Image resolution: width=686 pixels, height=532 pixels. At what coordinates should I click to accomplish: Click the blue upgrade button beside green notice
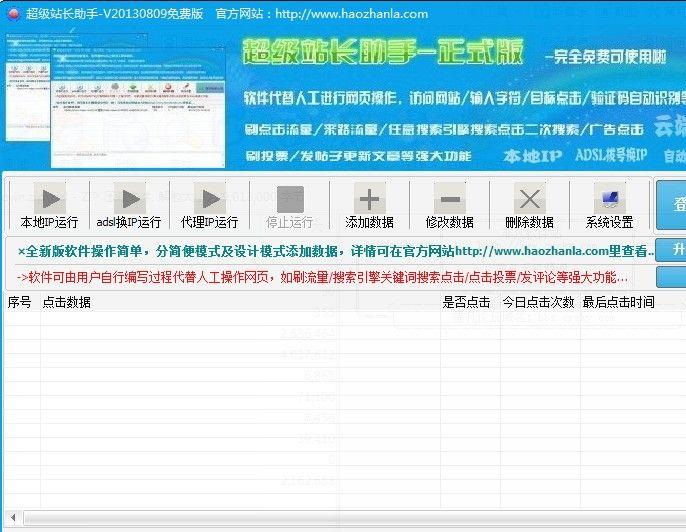(672, 250)
